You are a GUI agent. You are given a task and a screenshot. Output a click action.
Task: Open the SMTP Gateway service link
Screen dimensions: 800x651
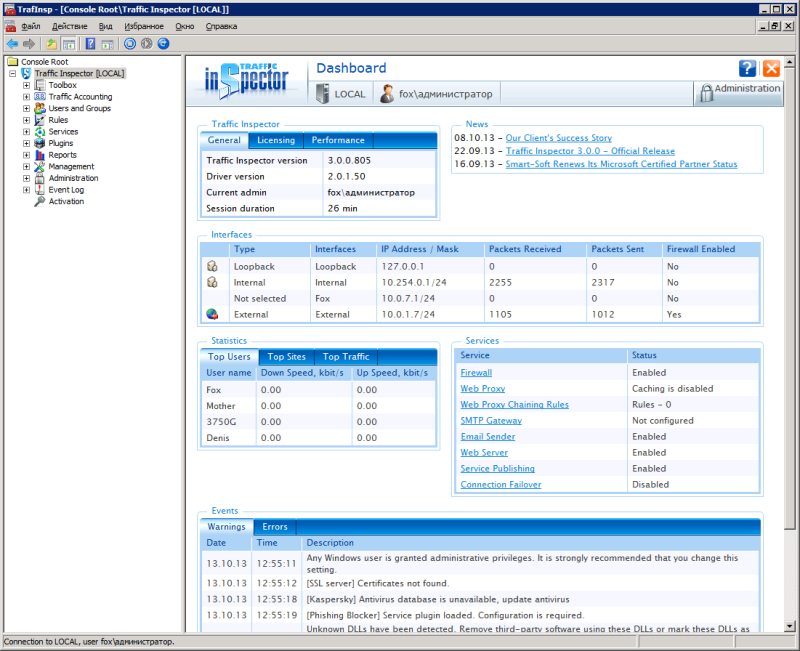(491, 420)
